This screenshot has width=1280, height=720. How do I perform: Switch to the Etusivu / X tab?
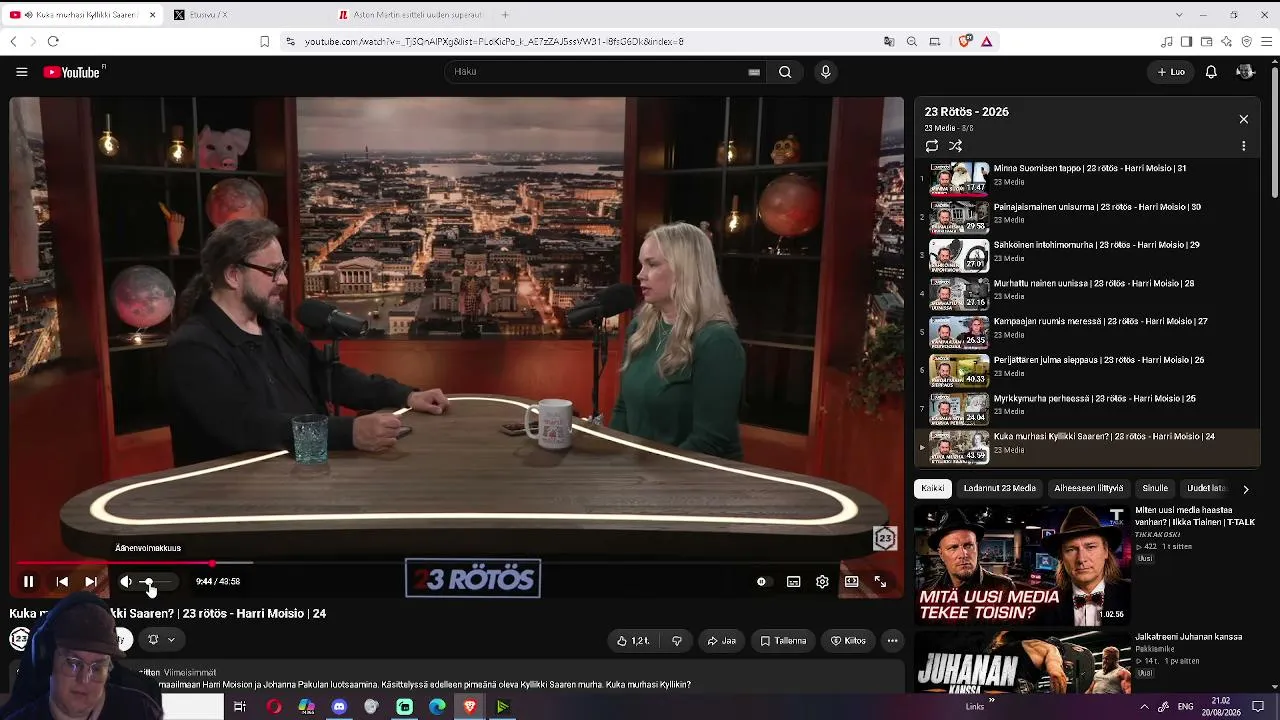pyautogui.click(x=245, y=15)
